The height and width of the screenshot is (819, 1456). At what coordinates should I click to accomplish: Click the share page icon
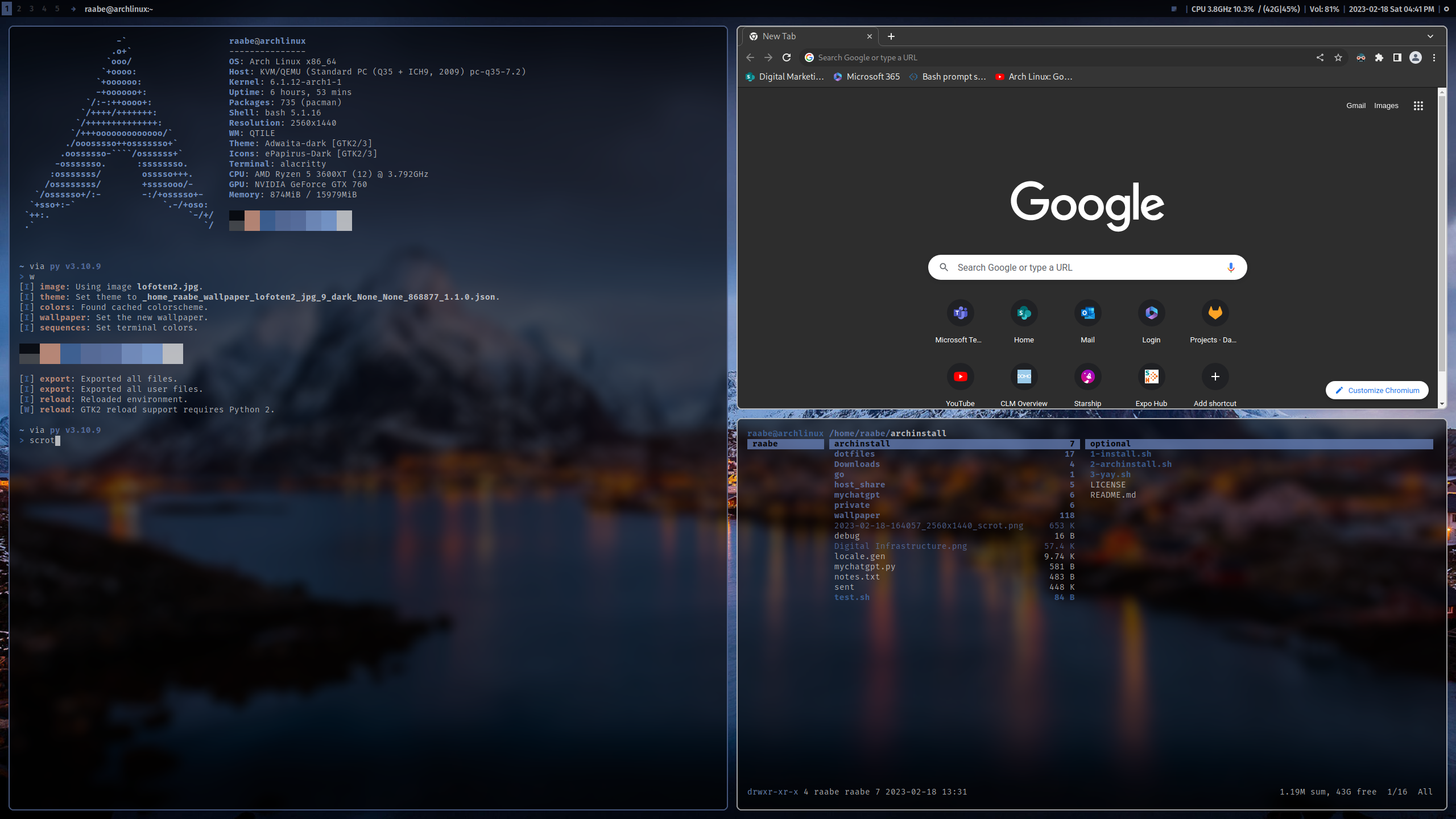[1320, 57]
